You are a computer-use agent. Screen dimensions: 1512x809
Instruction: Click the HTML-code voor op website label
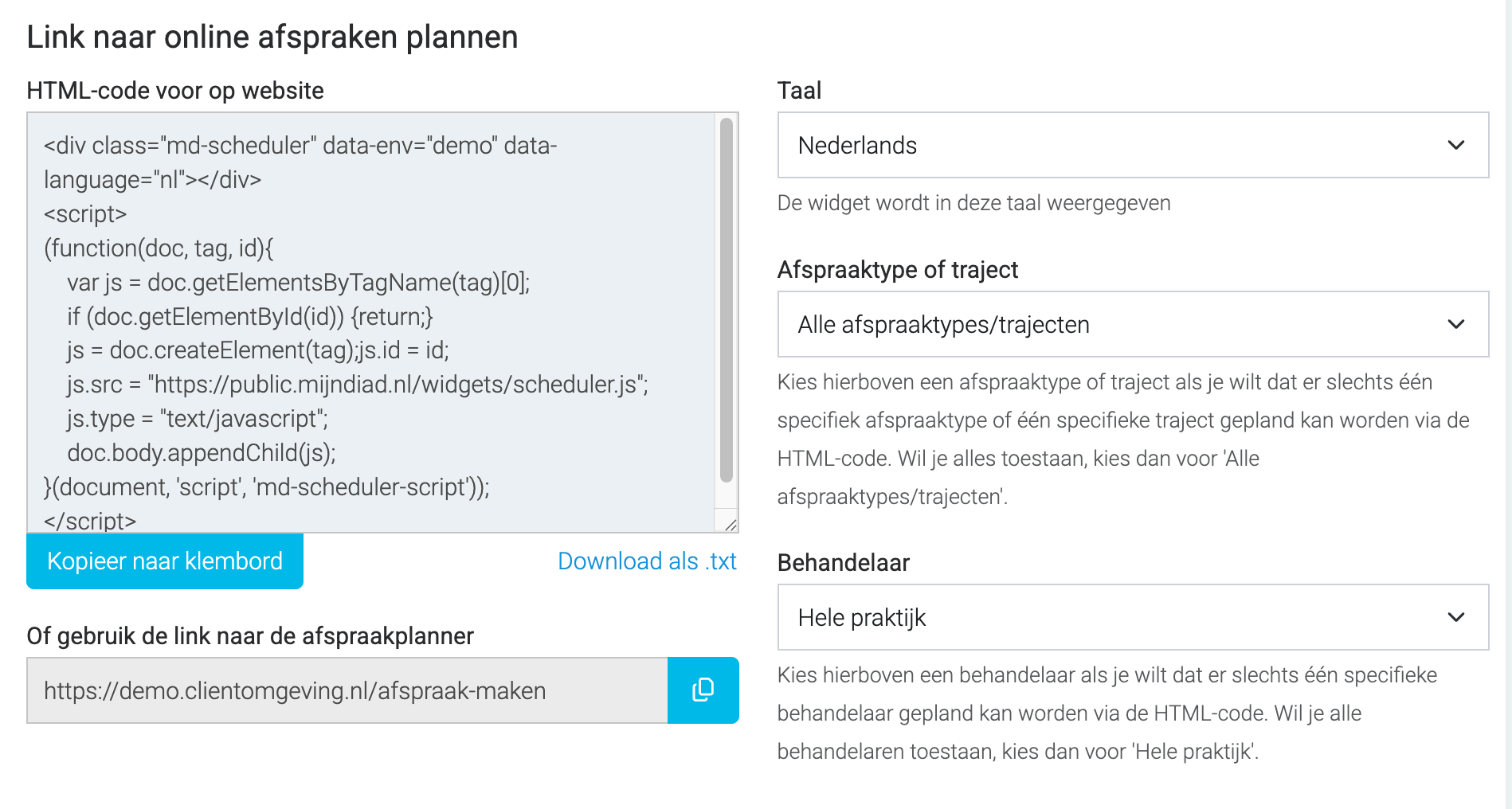(x=175, y=91)
